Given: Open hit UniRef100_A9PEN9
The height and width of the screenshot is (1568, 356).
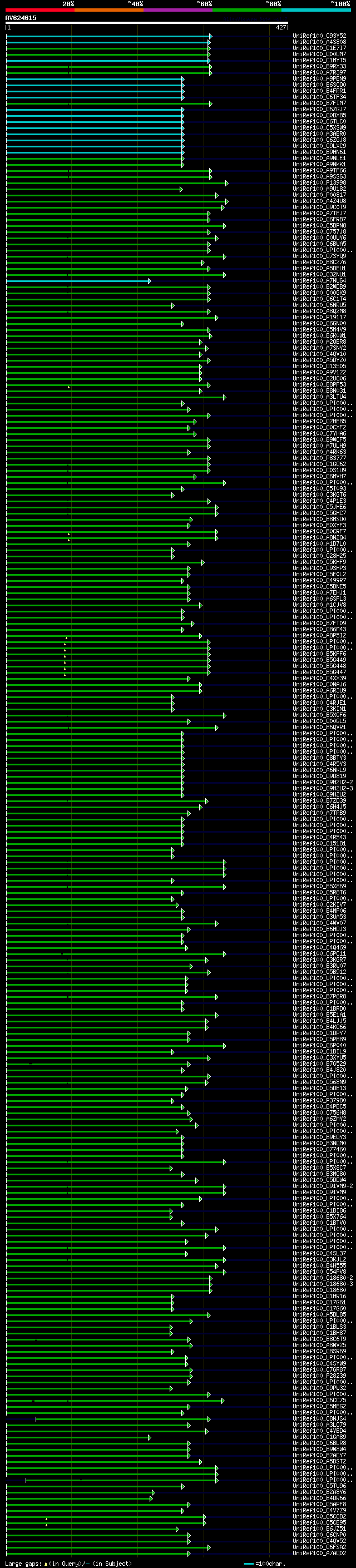Looking at the screenshot, I should pyautogui.click(x=319, y=78).
